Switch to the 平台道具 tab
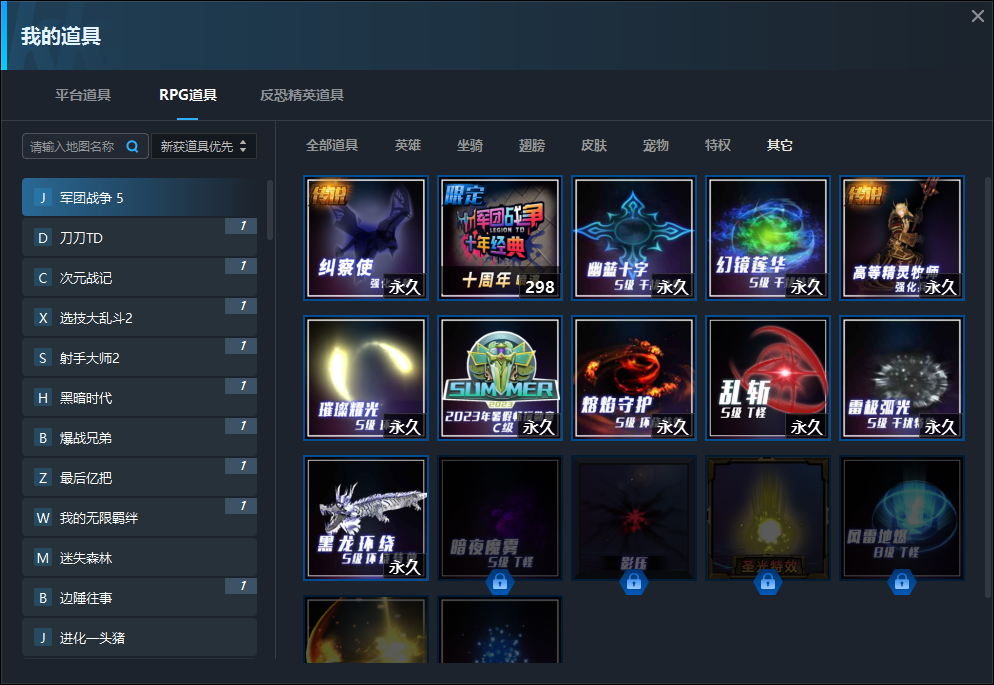994x685 pixels. click(x=83, y=95)
